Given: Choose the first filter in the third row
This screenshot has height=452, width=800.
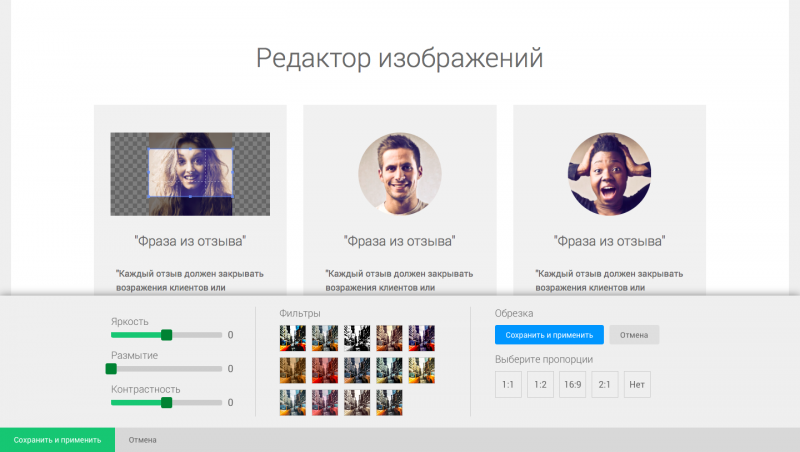Looking at the screenshot, I should coord(293,402).
